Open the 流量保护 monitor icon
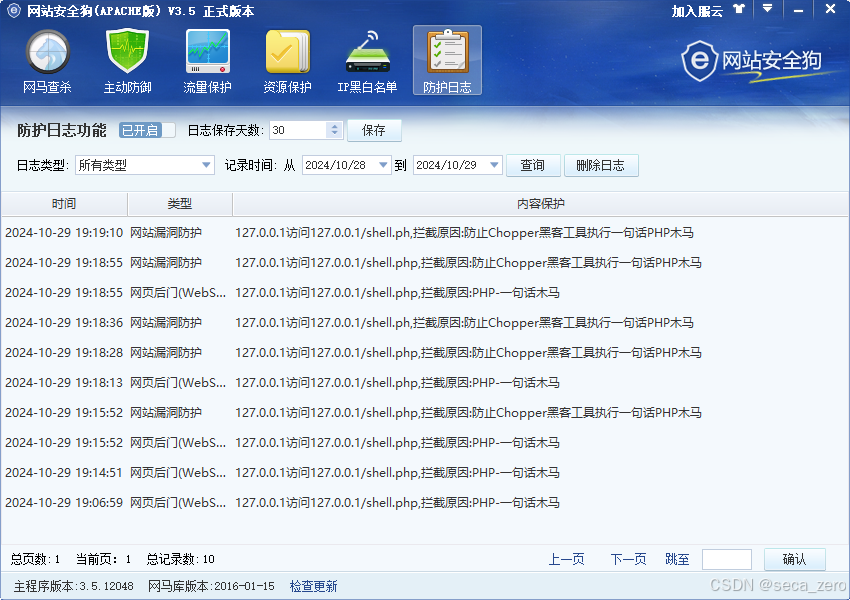The width and height of the screenshot is (850, 600). (x=208, y=61)
